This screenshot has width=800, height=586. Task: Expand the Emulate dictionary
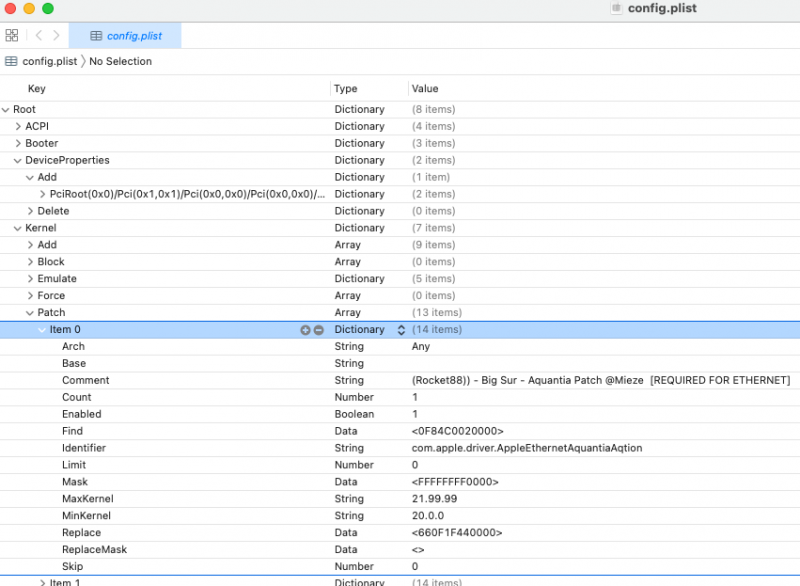[x=30, y=279]
